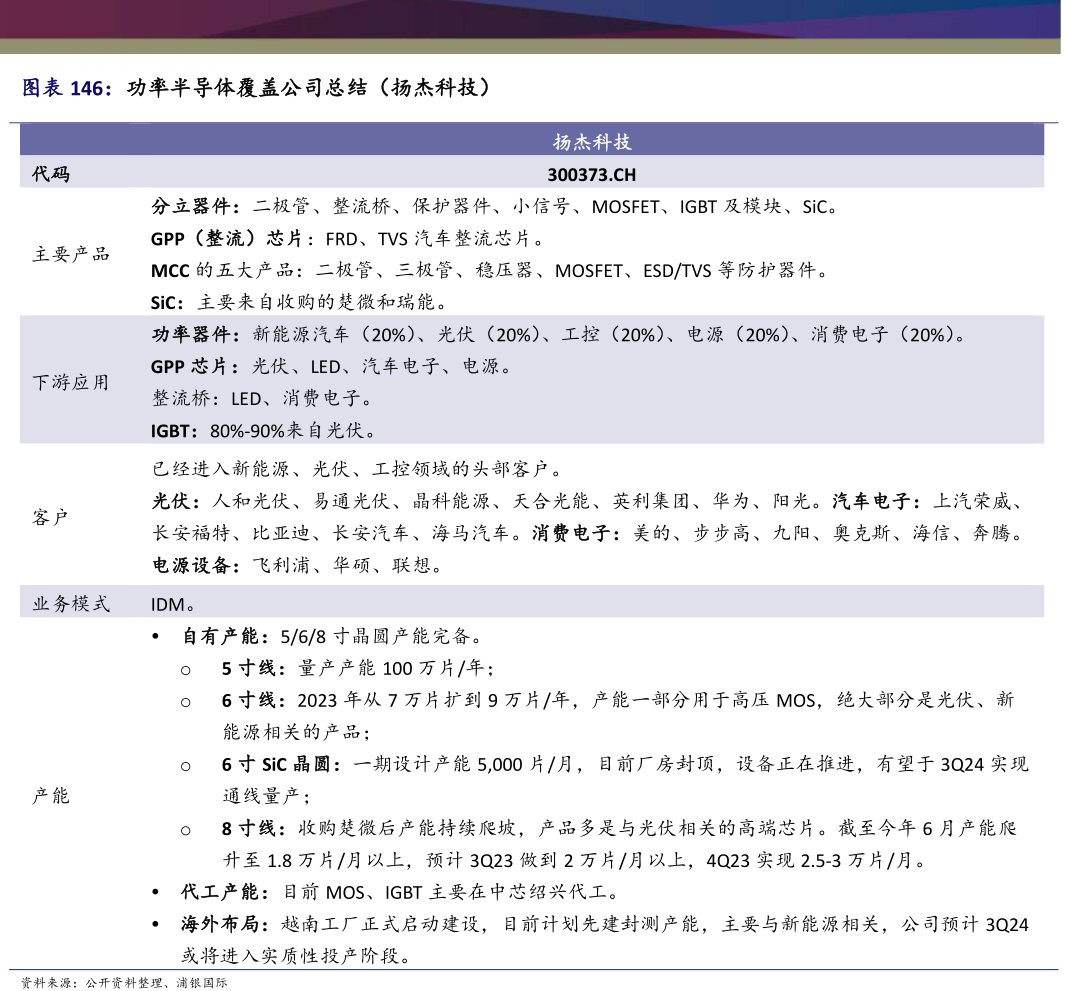
Task: Select the header cell 扬杰科技
Action: click(x=592, y=142)
